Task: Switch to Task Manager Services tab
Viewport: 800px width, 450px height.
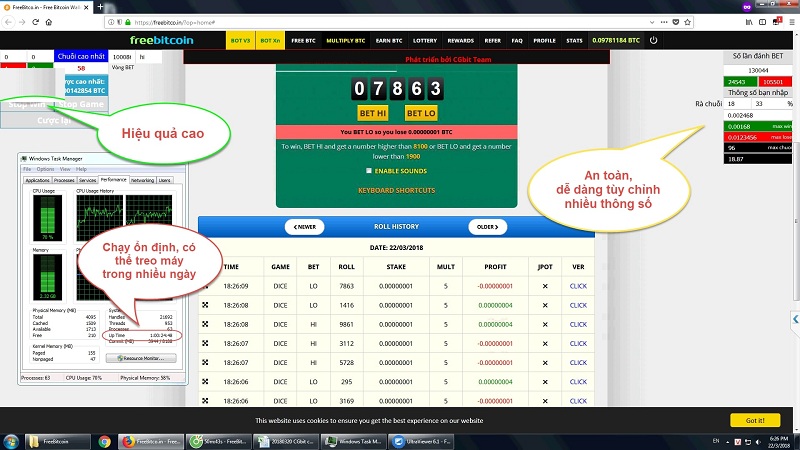Action: coord(87,180)
